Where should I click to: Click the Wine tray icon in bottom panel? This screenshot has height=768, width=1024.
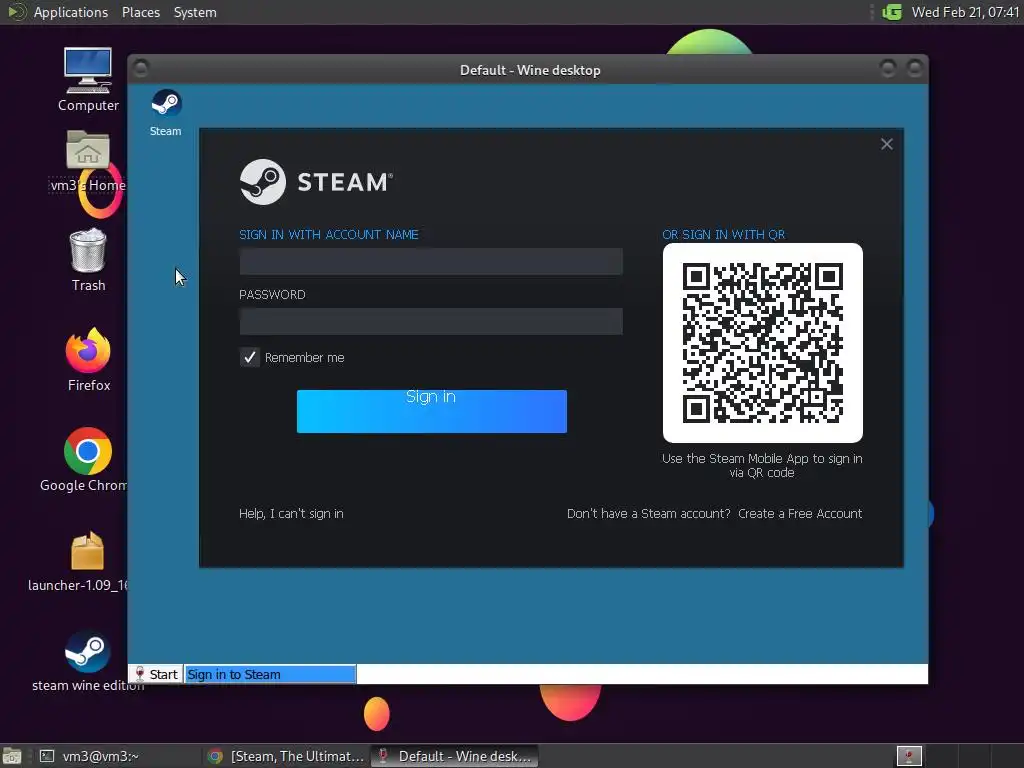point(909,756)
